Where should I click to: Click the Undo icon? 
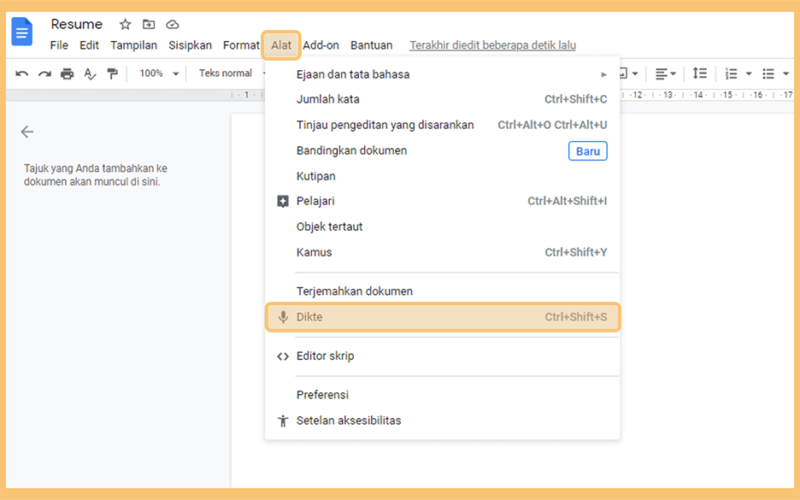coord(21,74)
